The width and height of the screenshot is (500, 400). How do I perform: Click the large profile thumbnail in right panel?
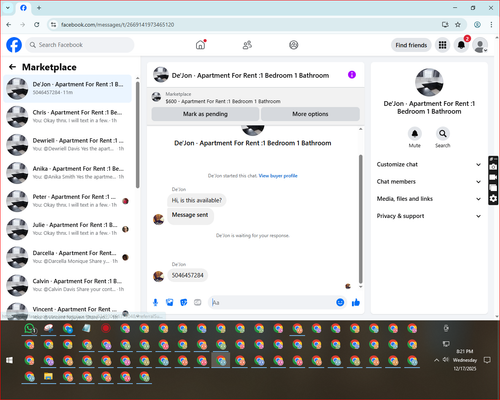pos(429,82)
